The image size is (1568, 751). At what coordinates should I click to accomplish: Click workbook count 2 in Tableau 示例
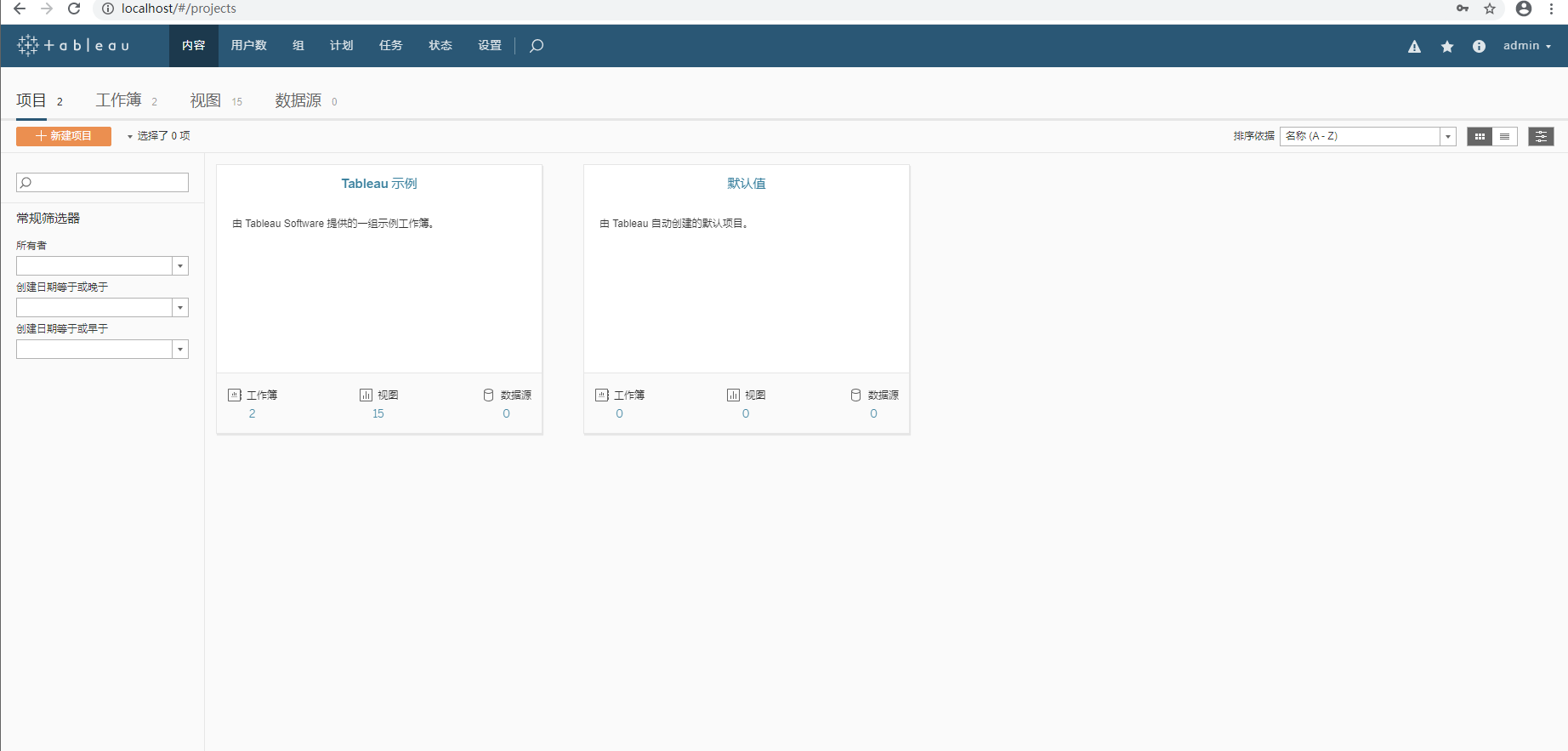(x=253, y=413)
